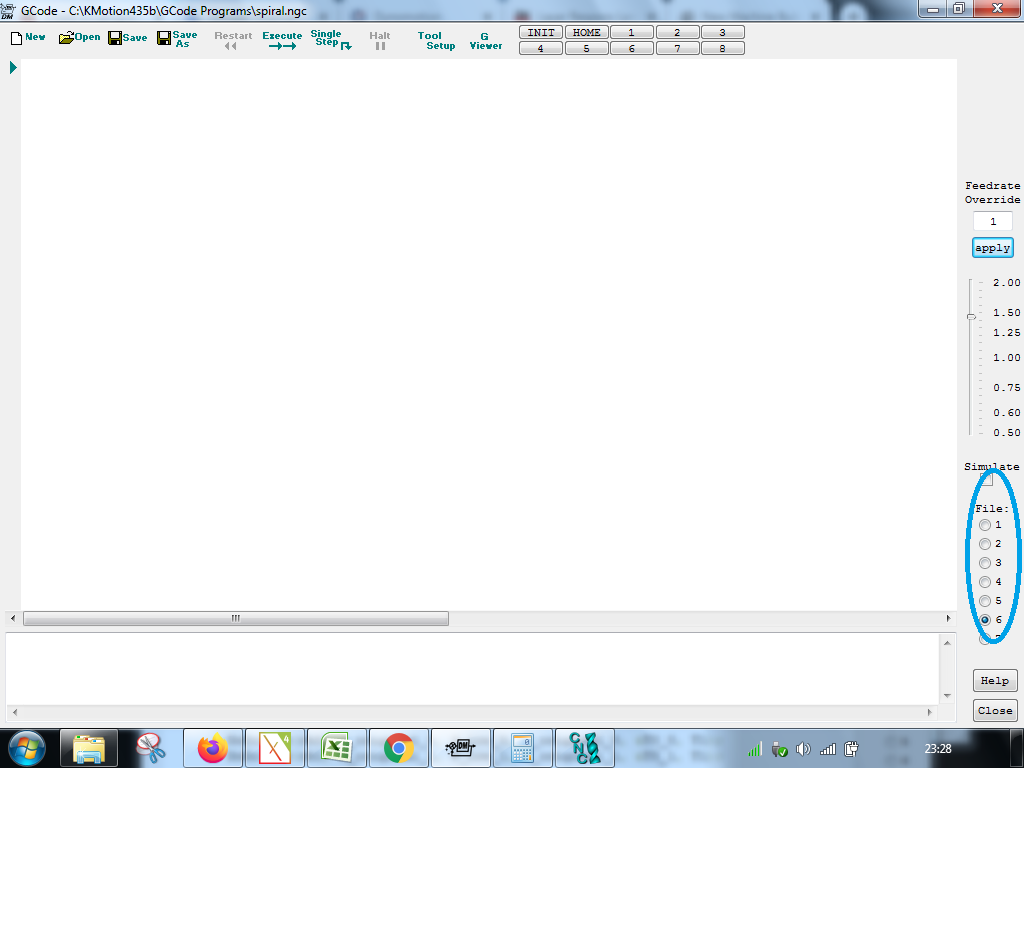This screenshot has width=1024, height=933.
Task: Open Firefox from the taskbar
Action: tap(213, 748)
